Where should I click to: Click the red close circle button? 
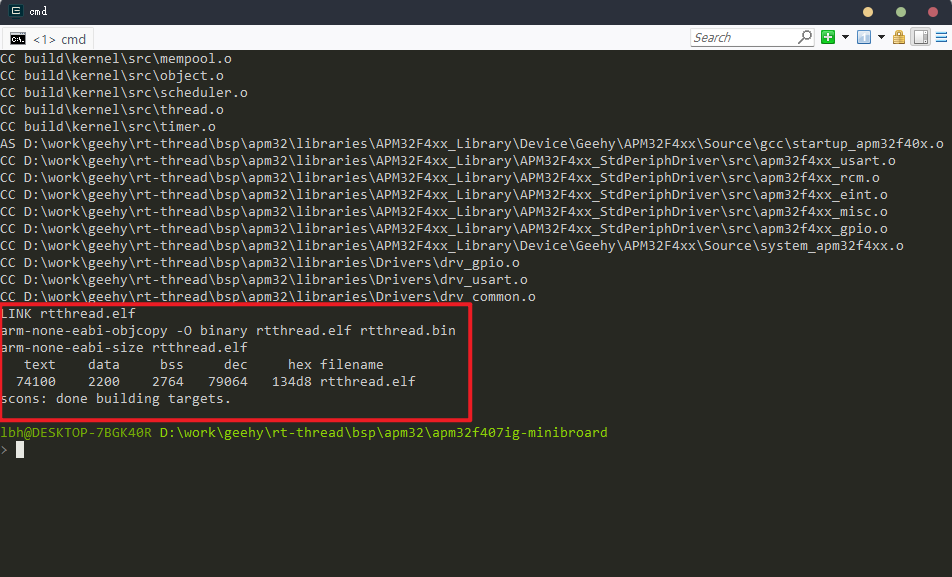tap(934, 12)
